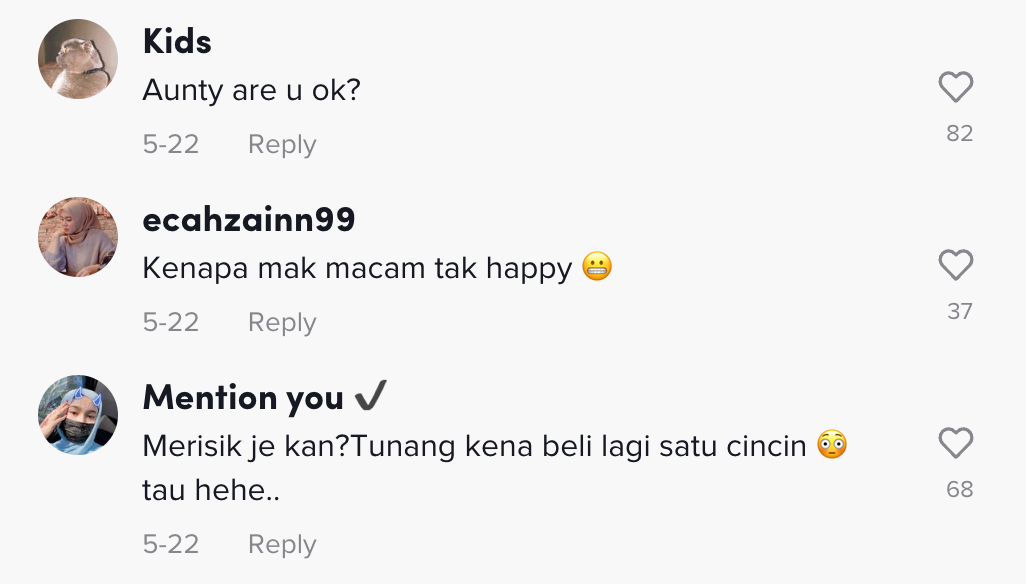Screen dimensions: 1026x584
Task: Select the "Aunty are u ok?" comment text
Action: [x=251, y=90]
